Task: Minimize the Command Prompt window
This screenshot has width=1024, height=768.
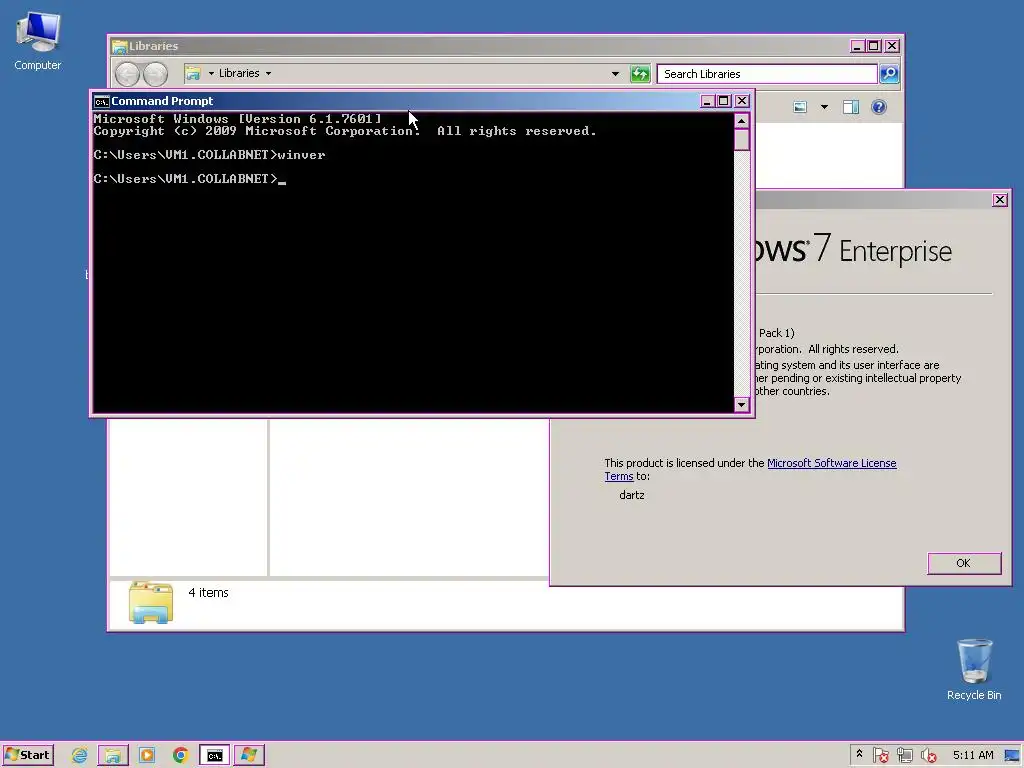Action: pos(707,101)
